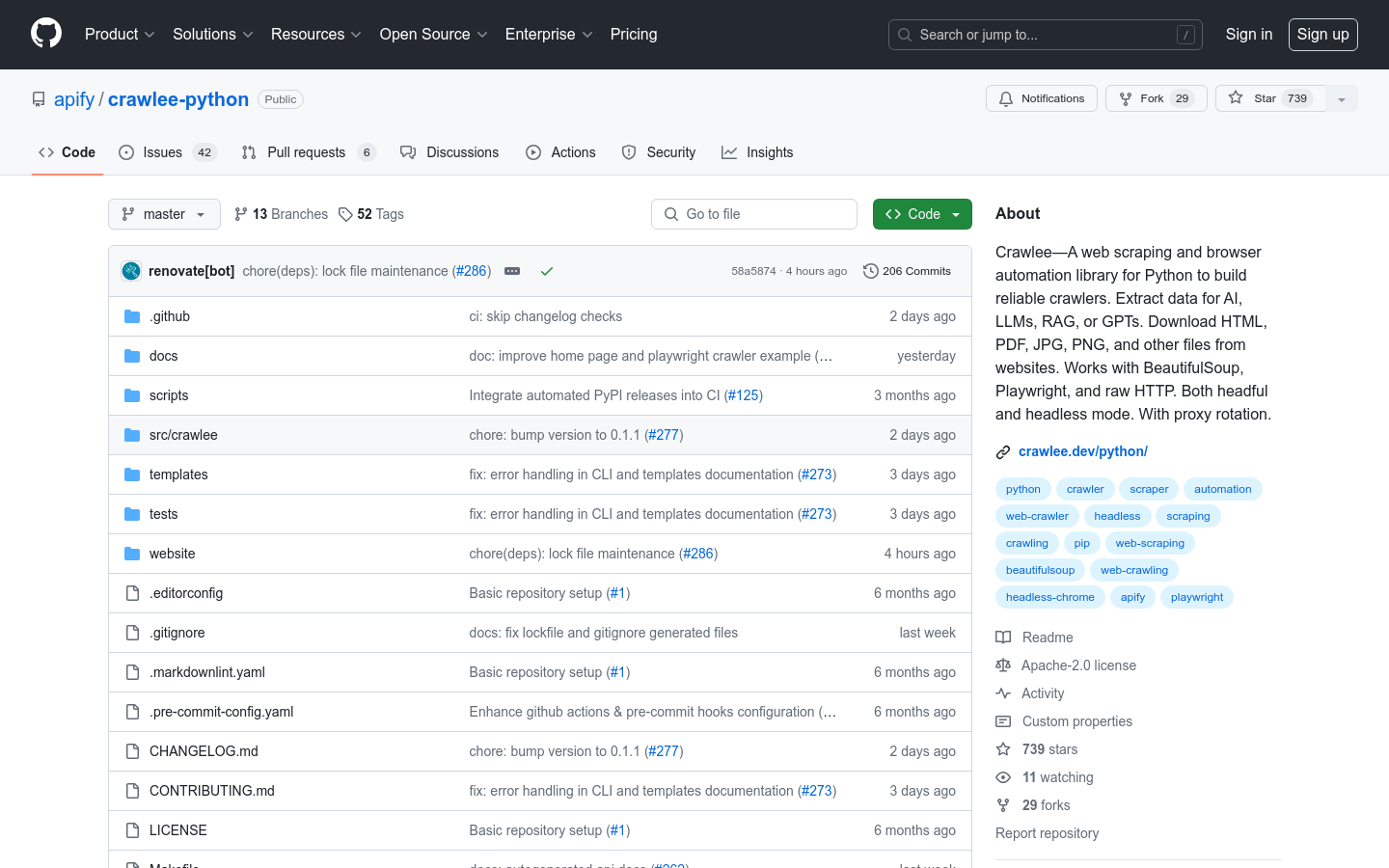Open the crawlee.dev/python/ link
Screen dimensions: 1389x868
1082,451
